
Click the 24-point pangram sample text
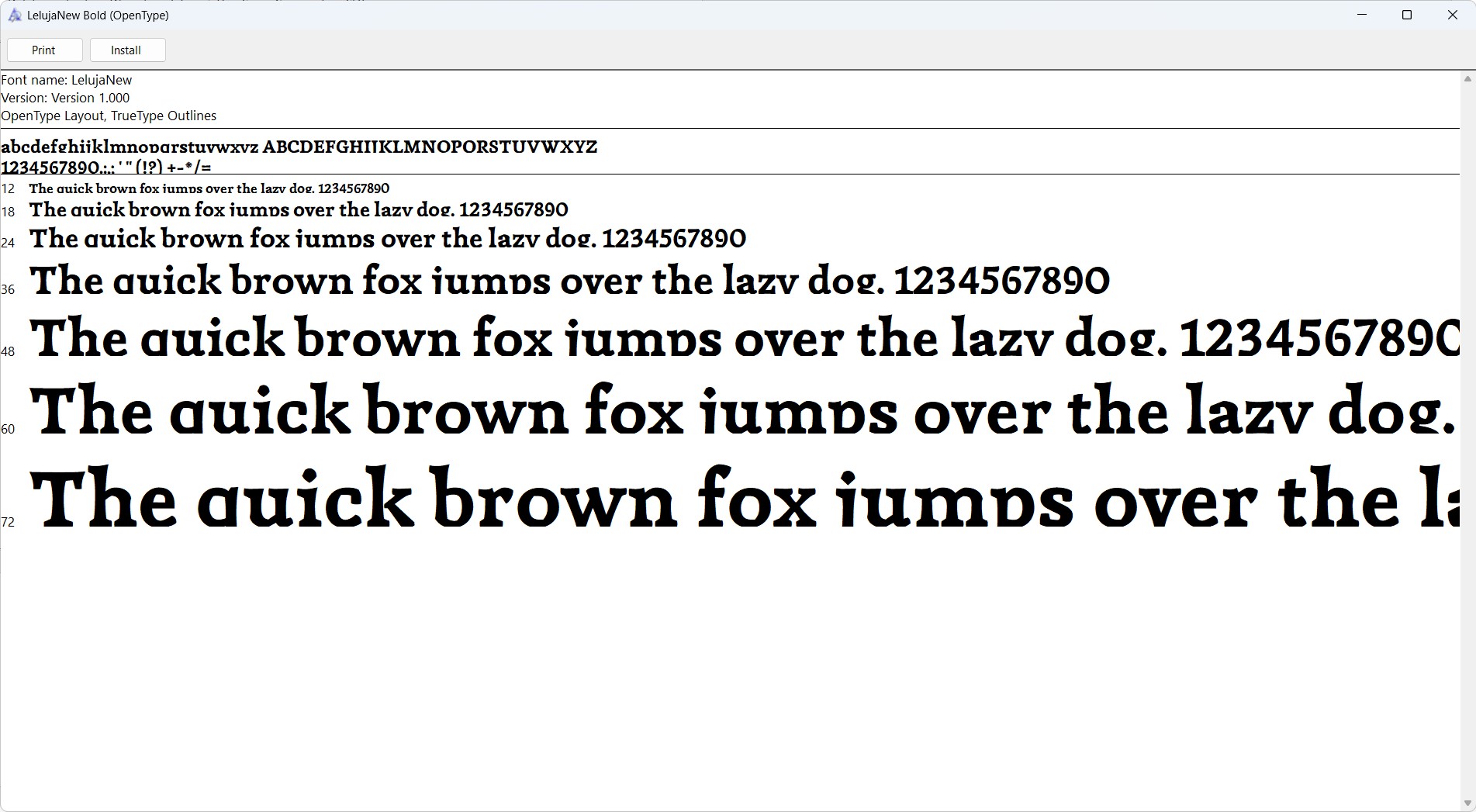coord(388,237)
